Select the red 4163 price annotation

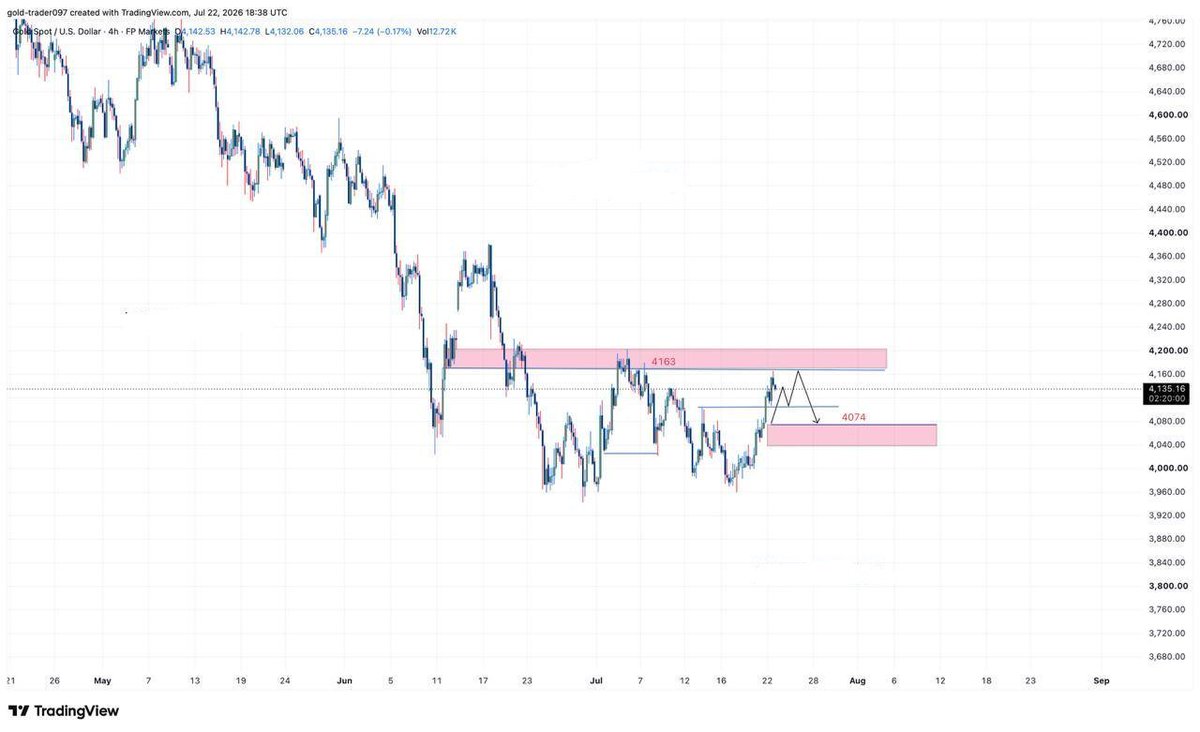(x=664, y=360)
